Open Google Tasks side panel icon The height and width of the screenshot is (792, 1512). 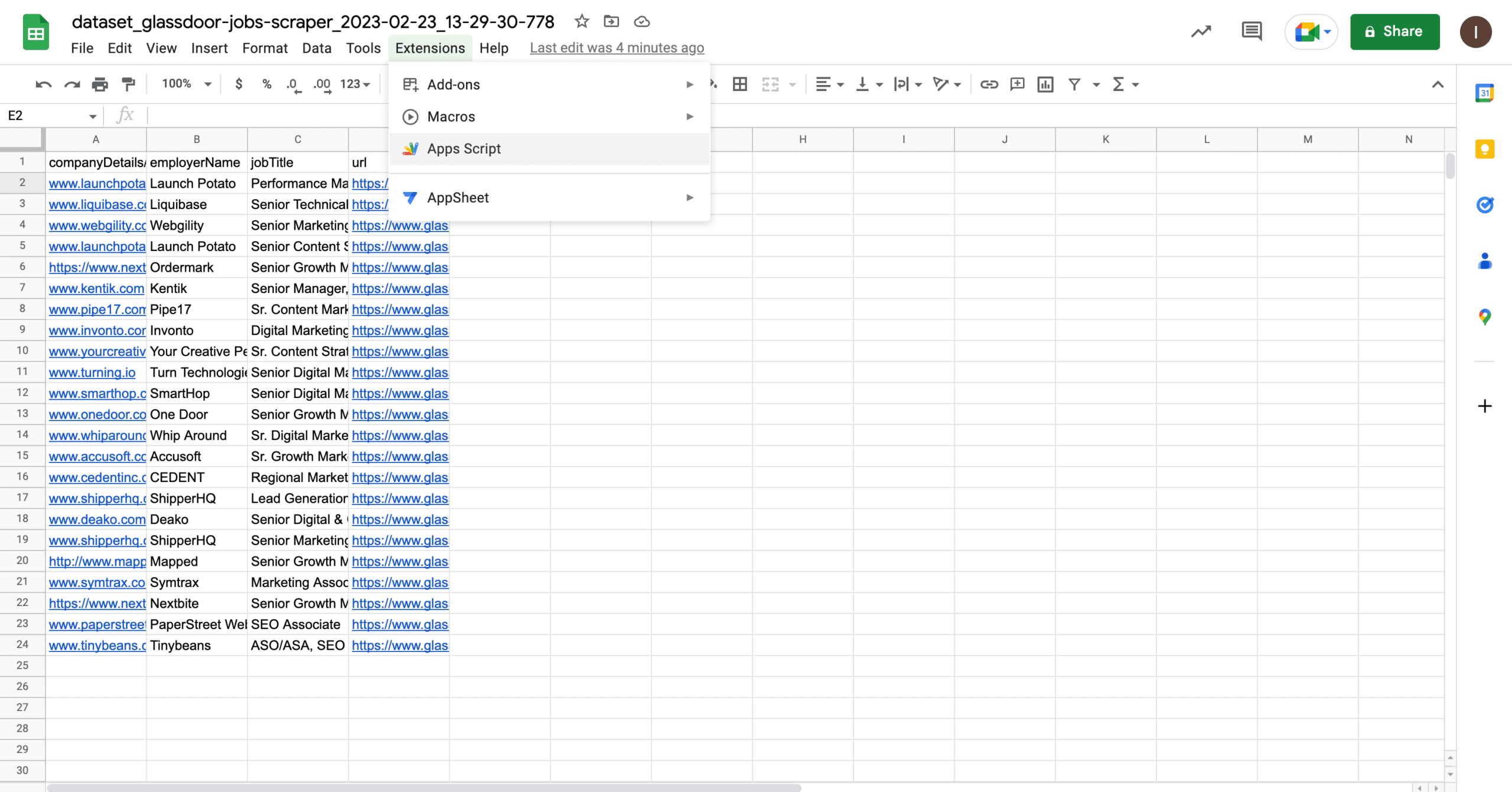[x=1485, y=204]
